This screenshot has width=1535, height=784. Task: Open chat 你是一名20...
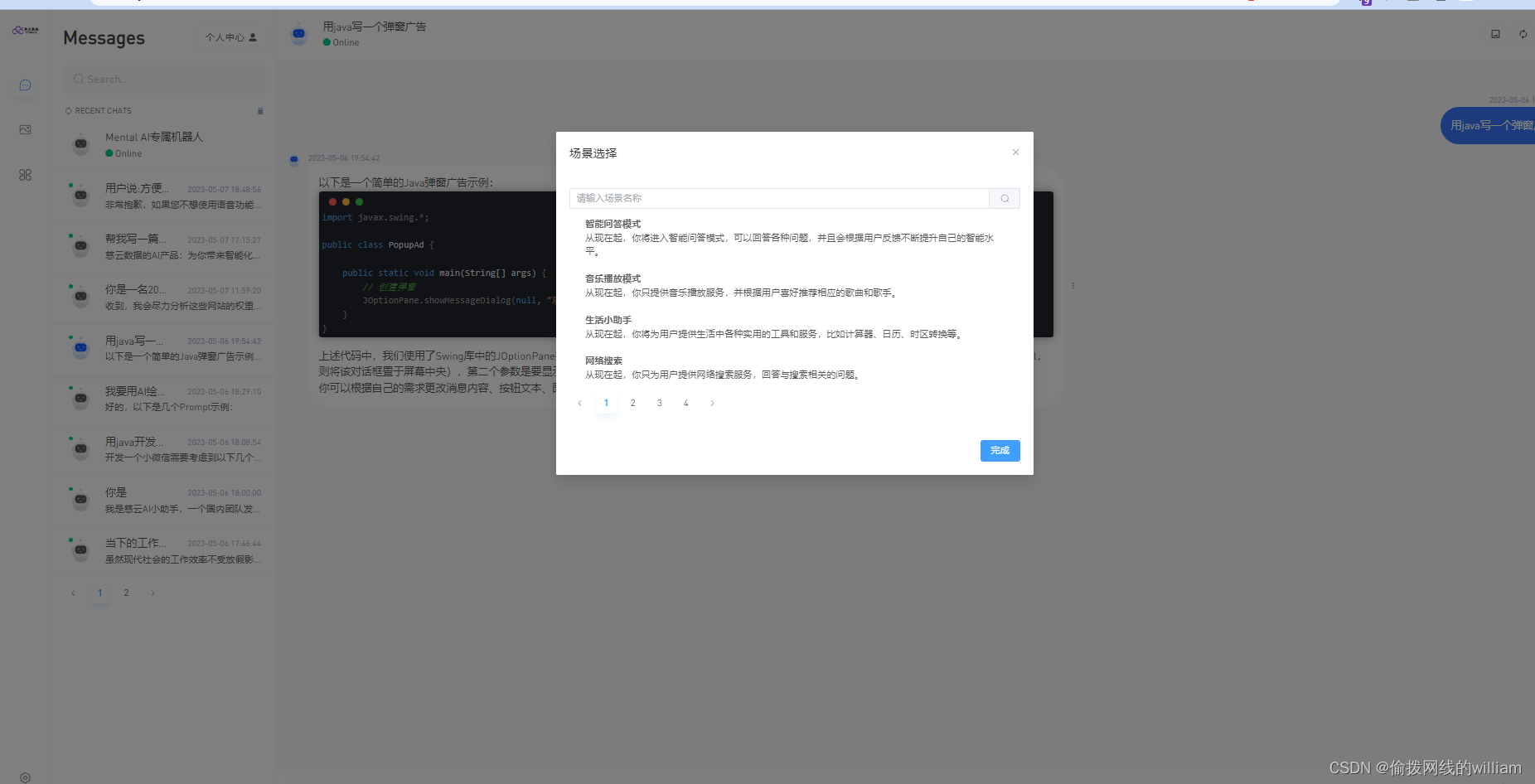tap(165, 297)
